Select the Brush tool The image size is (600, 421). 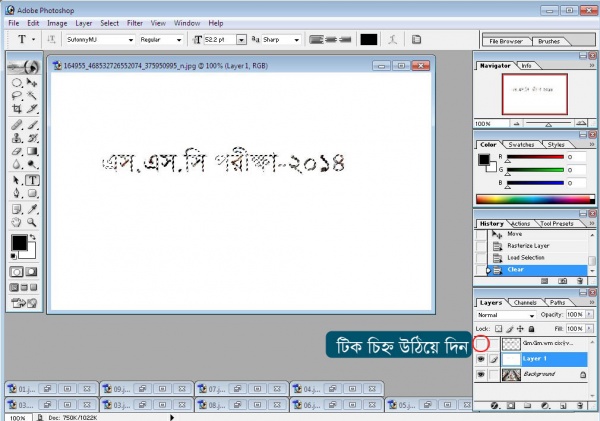(32, 125)
